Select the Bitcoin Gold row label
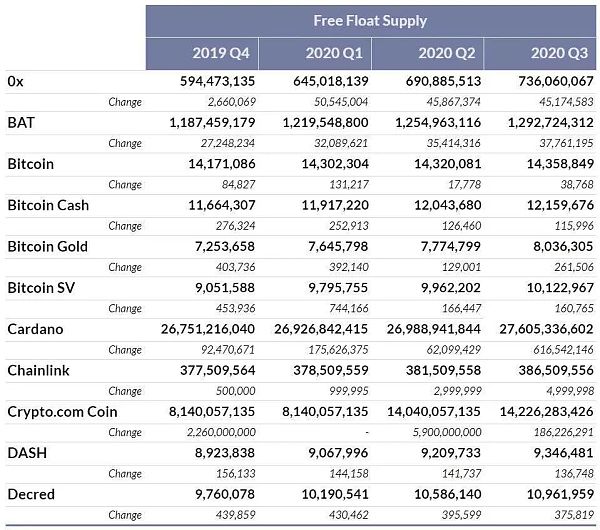Viewport: 600px width, 530px height. click(48, 246)
